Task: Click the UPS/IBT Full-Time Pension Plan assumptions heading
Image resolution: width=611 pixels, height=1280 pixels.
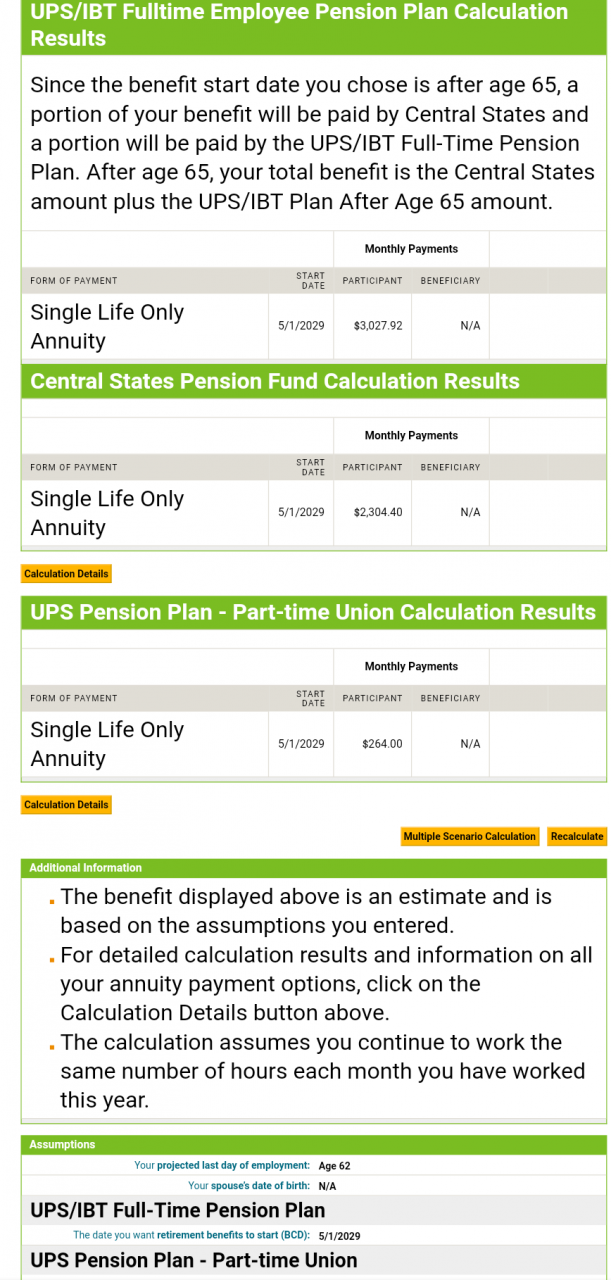Action: [178, 1210]
